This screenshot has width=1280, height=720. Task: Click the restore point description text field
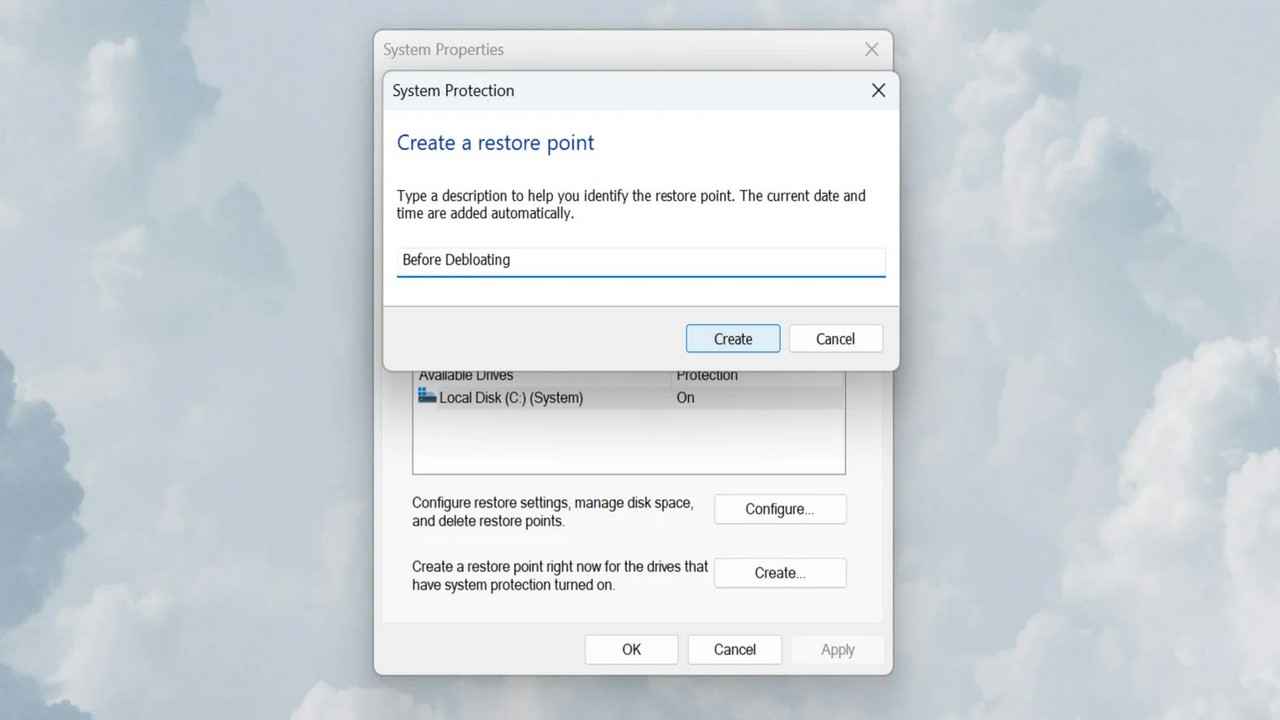tap(640, 260)
